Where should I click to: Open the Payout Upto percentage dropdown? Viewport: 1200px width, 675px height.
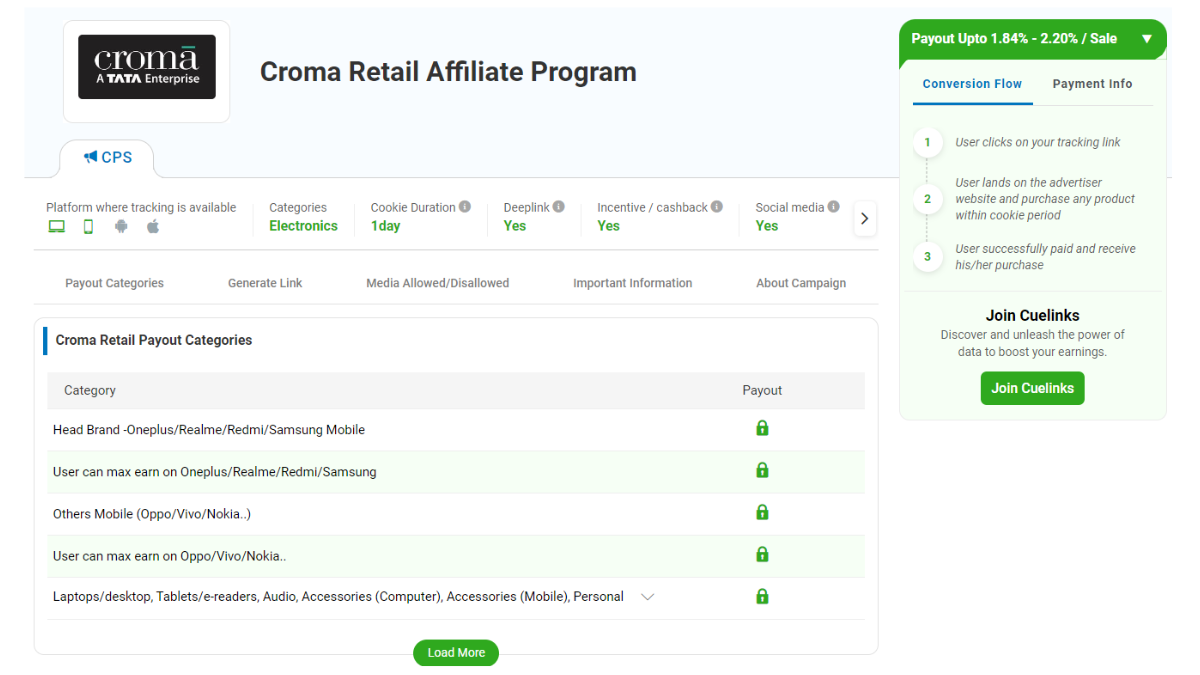(1146, 39)
